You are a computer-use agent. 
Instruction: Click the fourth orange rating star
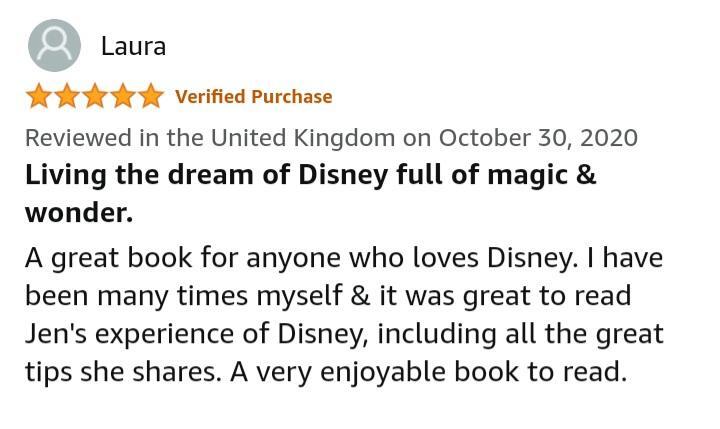pyautogui.click(x=123, y=96)
